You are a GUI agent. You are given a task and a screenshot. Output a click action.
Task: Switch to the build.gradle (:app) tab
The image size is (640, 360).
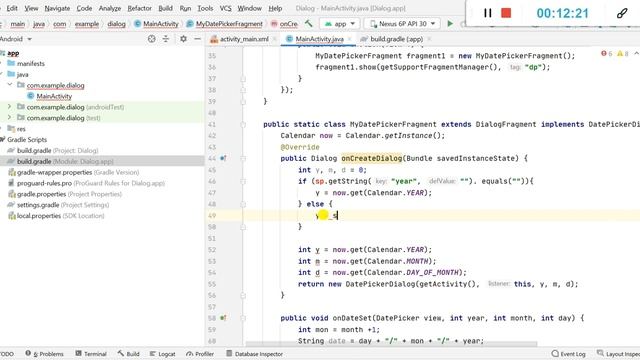coord(396,39)
